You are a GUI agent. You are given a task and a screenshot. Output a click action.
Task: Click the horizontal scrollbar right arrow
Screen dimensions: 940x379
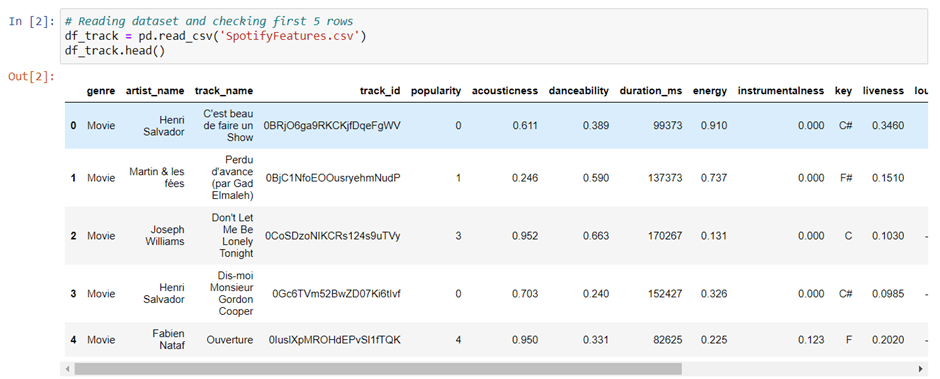point(920,368)
